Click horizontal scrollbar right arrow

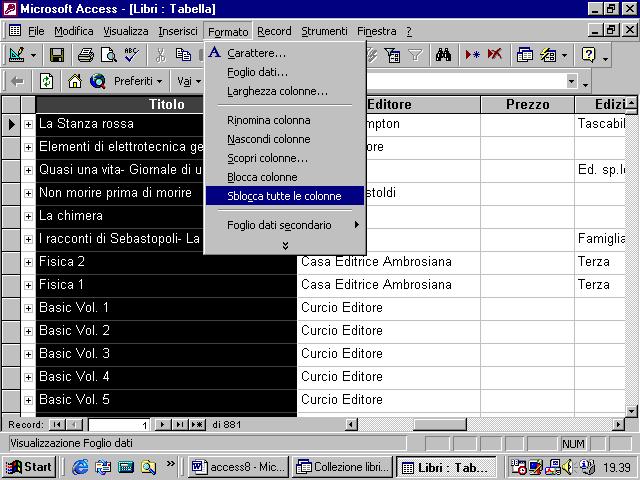(618, 424)
